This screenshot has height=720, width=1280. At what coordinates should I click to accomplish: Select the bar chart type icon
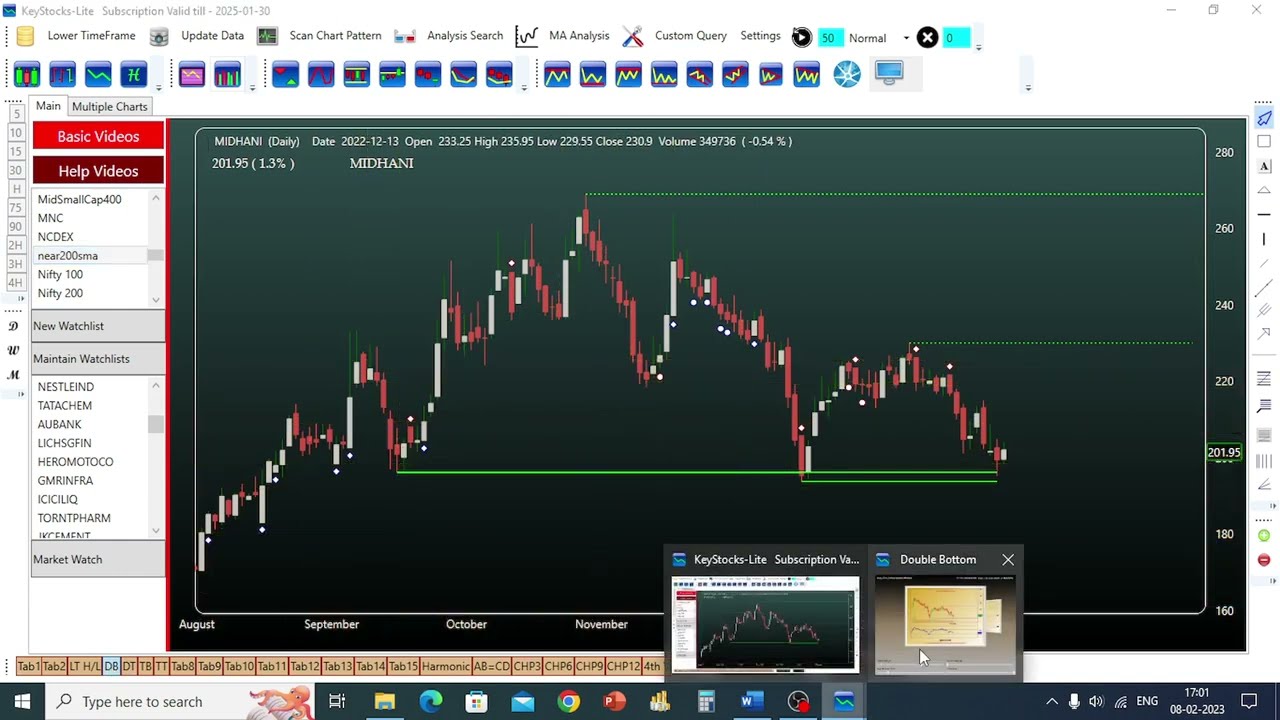point(62,75)
